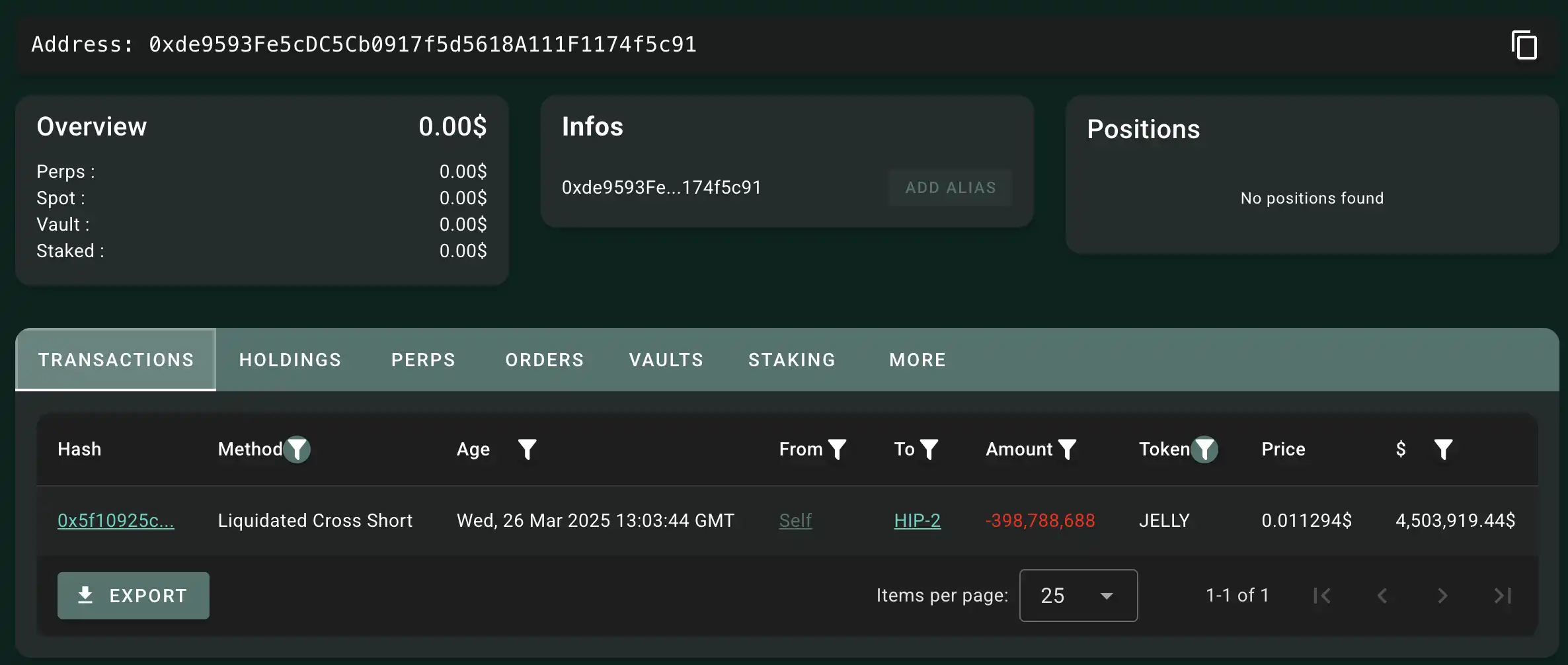Open the Method column filter
This screenshot has width=1568, height=665.
[x=297, y=450]
